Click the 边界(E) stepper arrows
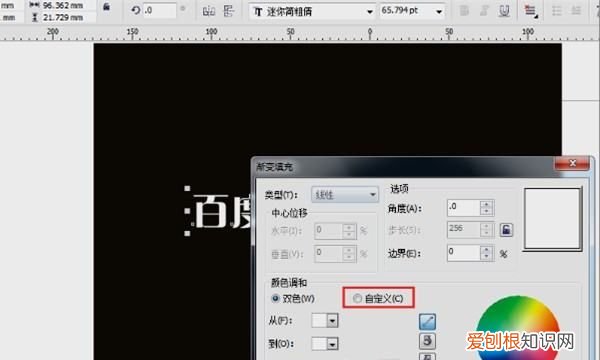The image size is (600, 360). pos(486,253)
